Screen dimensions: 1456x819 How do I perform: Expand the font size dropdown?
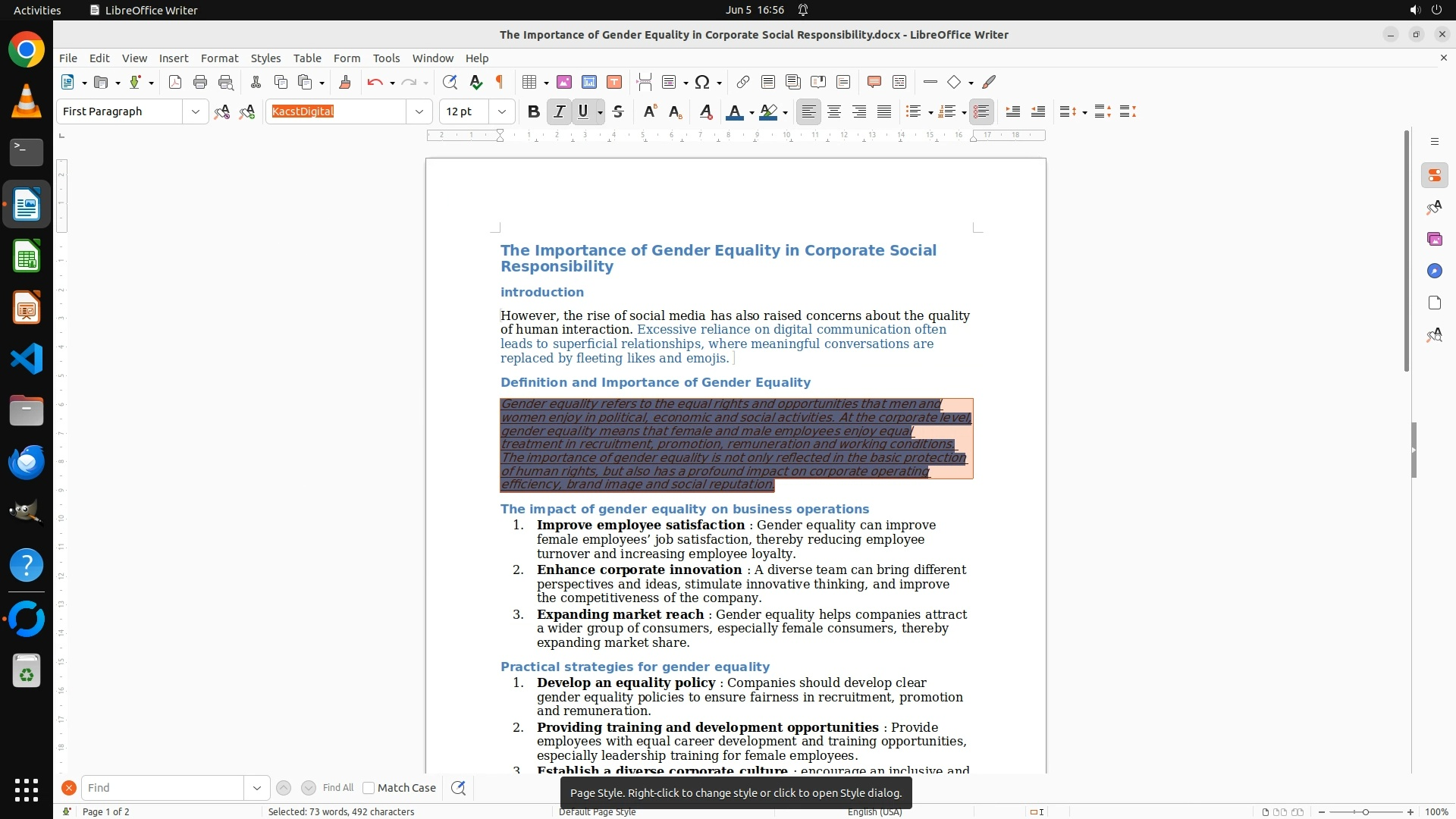pyautogui.click(x=502, y=112)
